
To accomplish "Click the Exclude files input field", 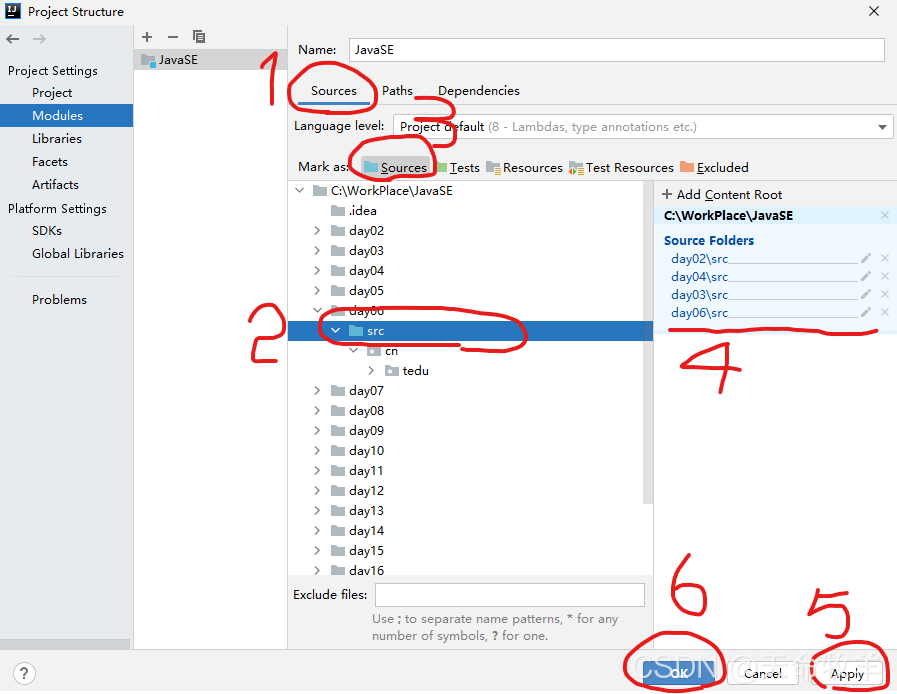I will point(510,595).
